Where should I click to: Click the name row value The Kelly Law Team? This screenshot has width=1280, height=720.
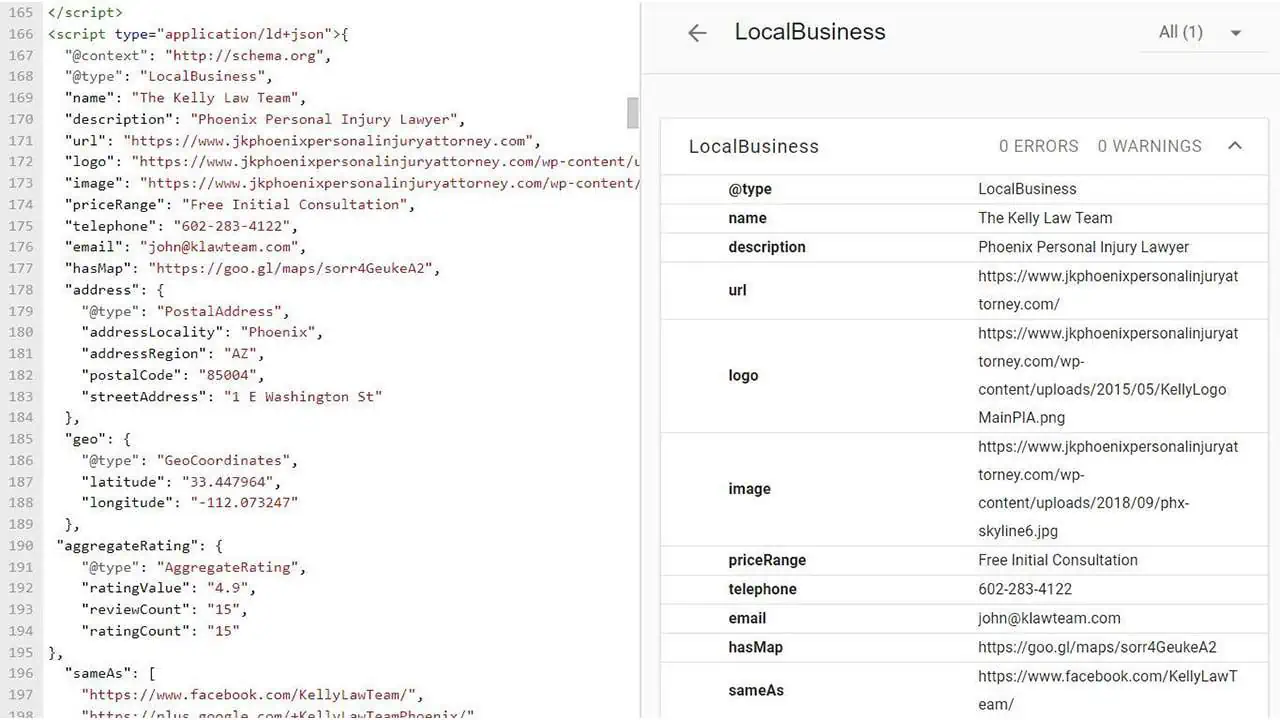pyautogui.click(x=1045, y=218)
